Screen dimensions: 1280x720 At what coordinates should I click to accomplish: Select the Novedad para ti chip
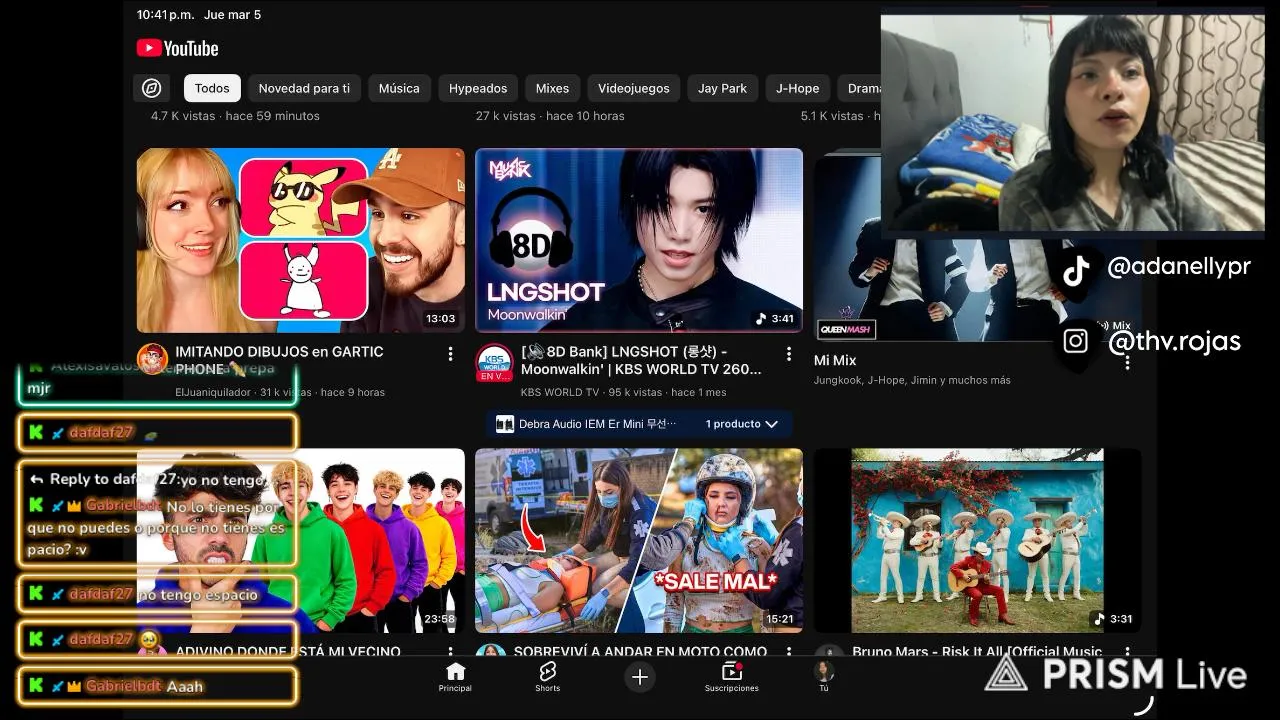[304, 88]
